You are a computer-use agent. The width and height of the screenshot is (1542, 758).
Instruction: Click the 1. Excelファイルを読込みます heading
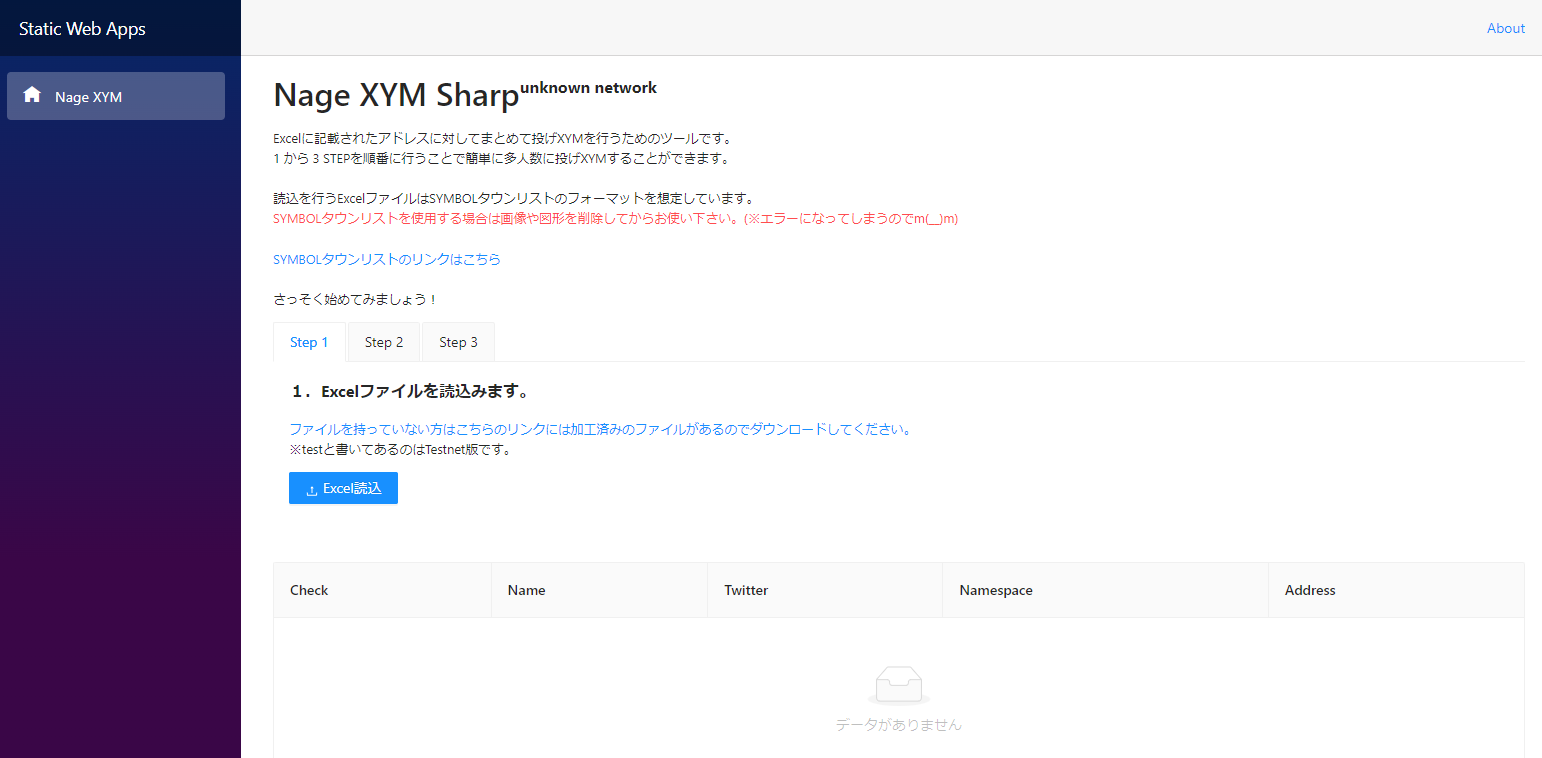(x=410, y=390)
